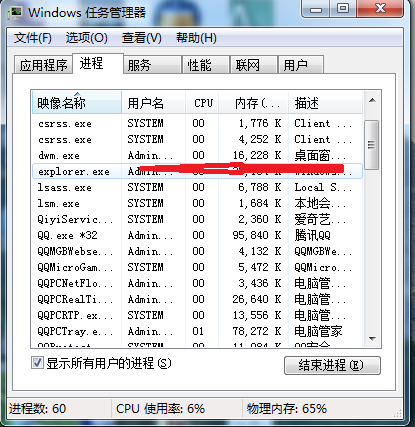Image resolution: width=415 pixels, height=427 pixels.
Task: Click the 进程数: 60 status entry
Action: pos(37,409)
